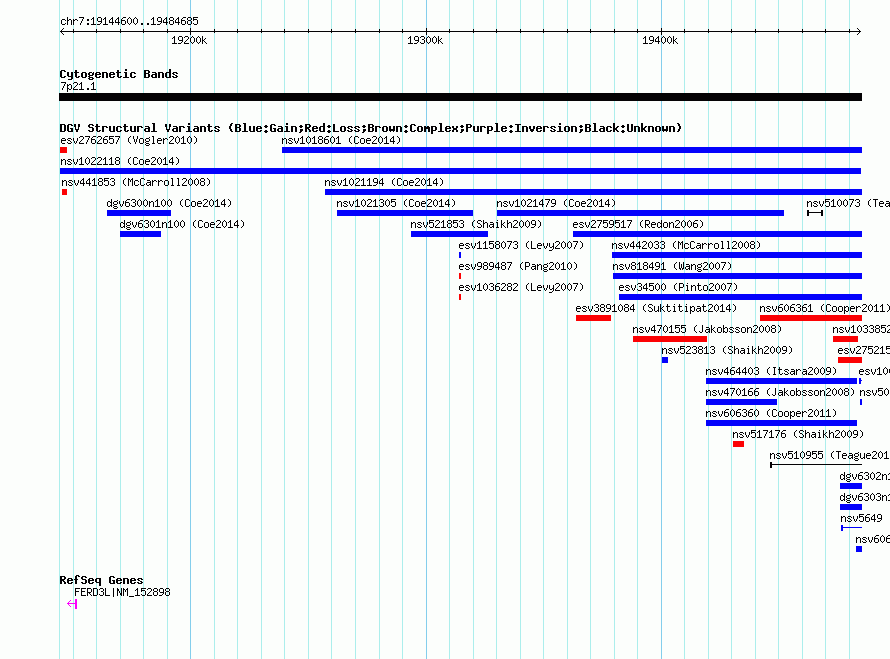This screenshot has height=659, width=890.
Task: Click the nsv1021194 (Coe2014) label
Action: tap(384, 182)
